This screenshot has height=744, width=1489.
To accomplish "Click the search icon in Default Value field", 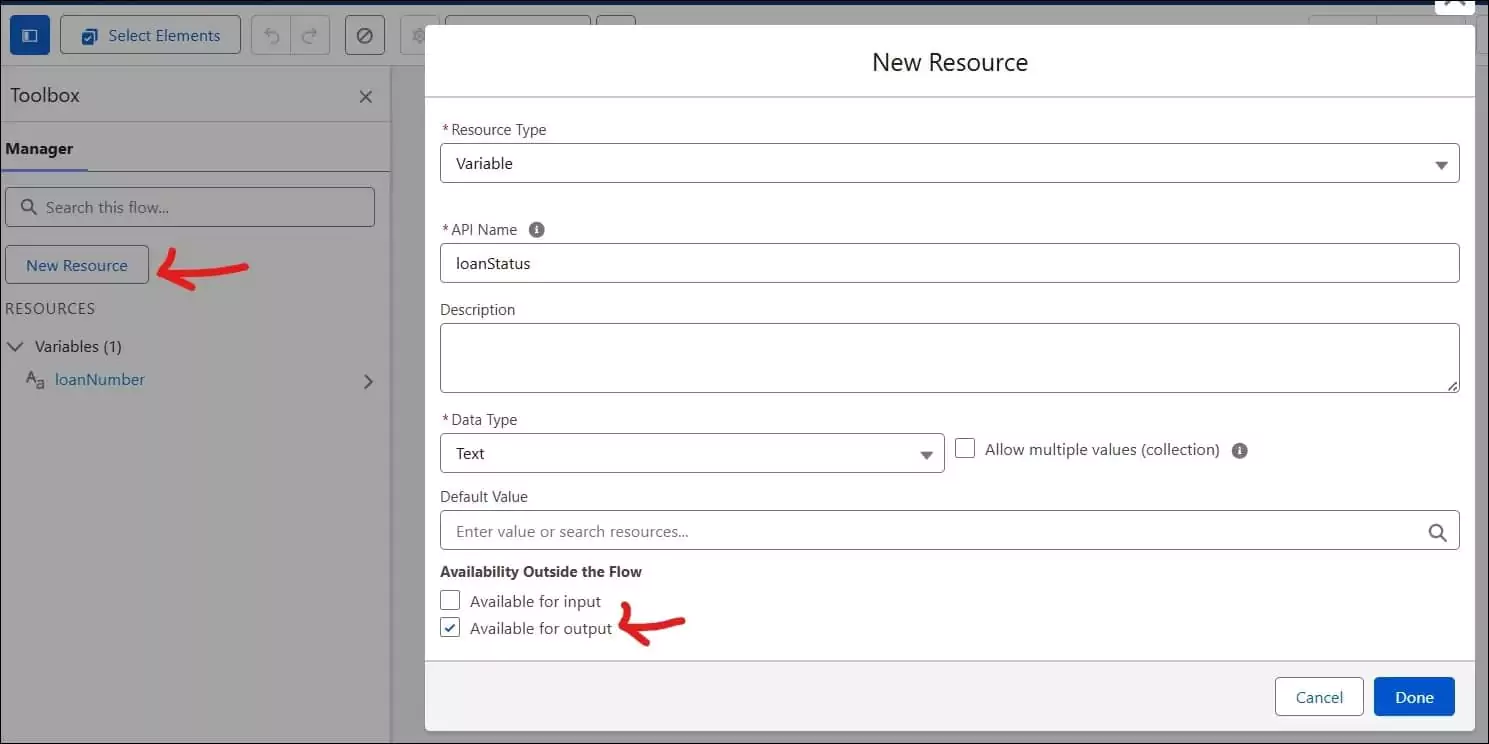I will 1438,531.
